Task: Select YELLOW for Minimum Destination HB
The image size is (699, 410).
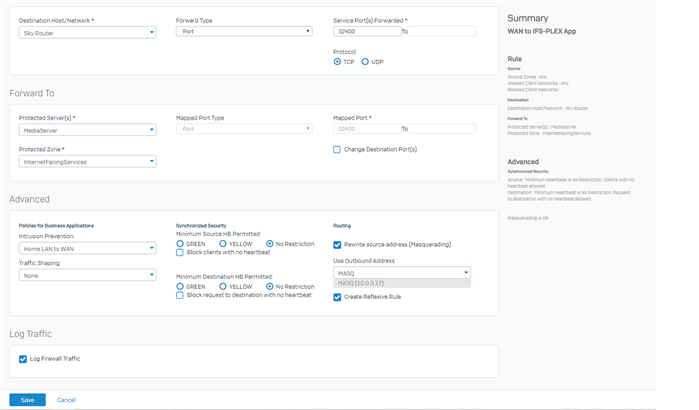Action: pyautogui.click(x=223, y=287)
